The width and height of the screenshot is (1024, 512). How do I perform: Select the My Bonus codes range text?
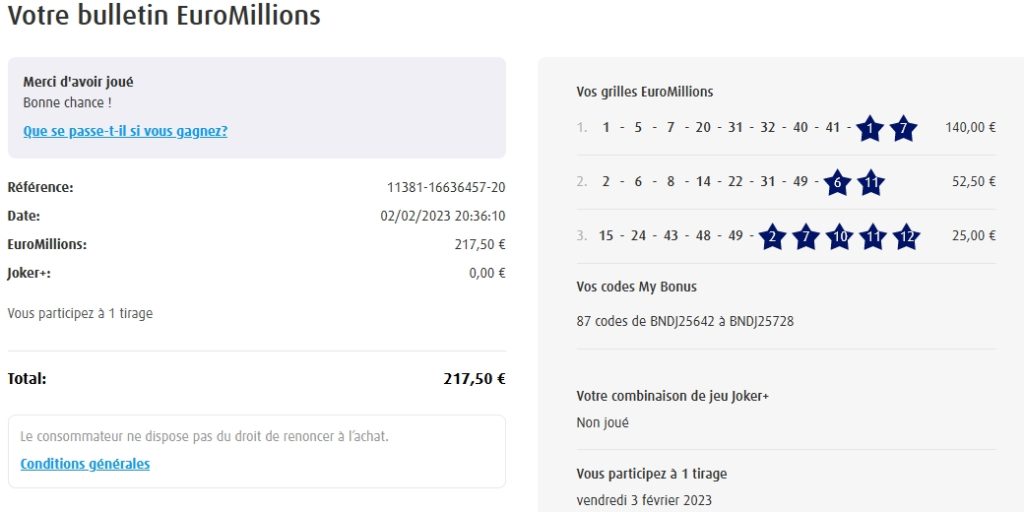[x=685, y=321]
